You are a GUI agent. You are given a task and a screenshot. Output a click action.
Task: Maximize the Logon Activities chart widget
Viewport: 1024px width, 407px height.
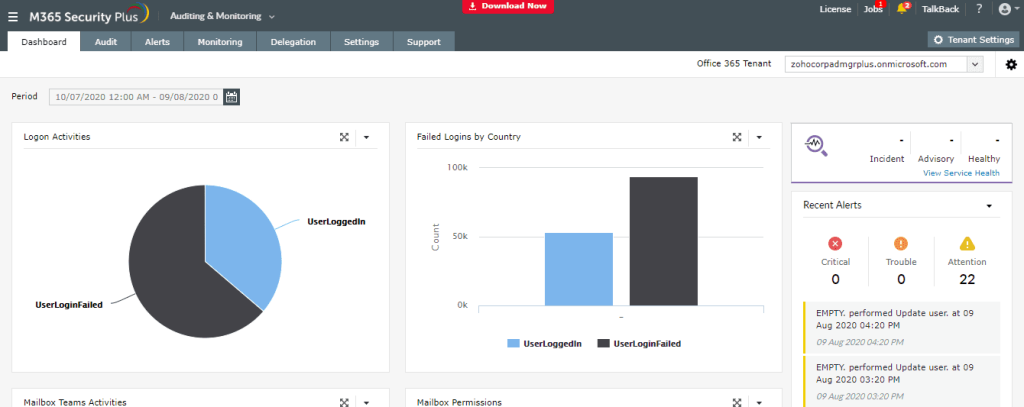(x=343, y=137)
